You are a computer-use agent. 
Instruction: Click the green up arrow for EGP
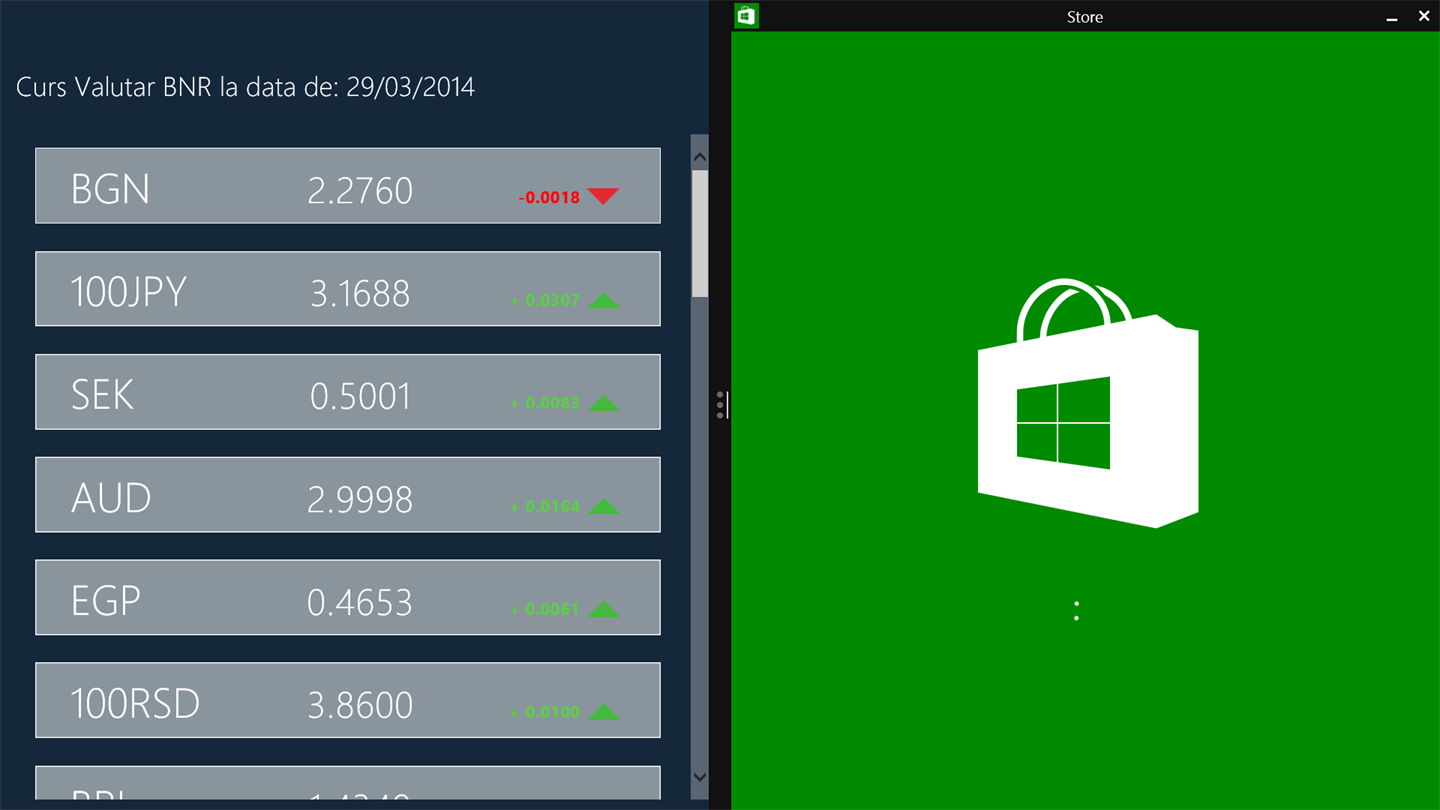tap(604, 609)
